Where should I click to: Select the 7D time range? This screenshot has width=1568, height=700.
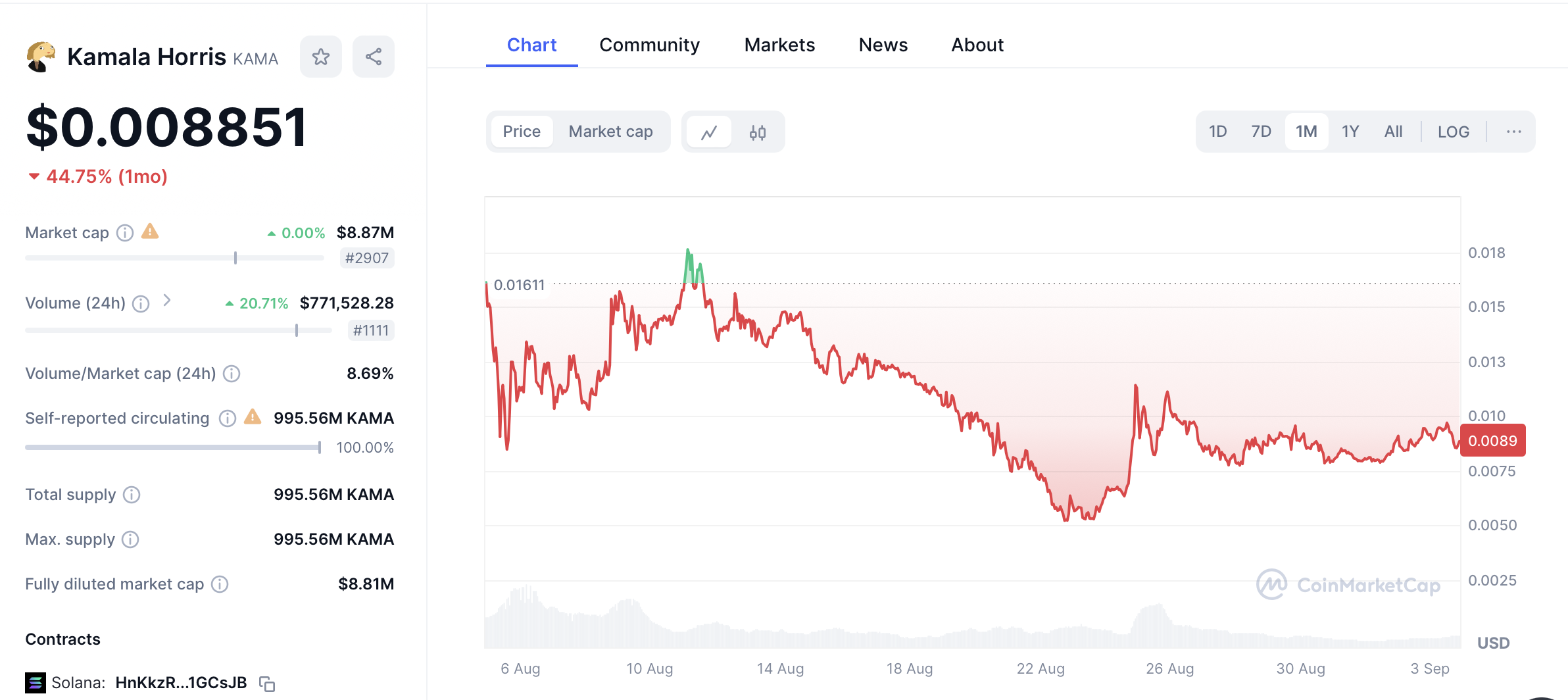[1261, 132]
